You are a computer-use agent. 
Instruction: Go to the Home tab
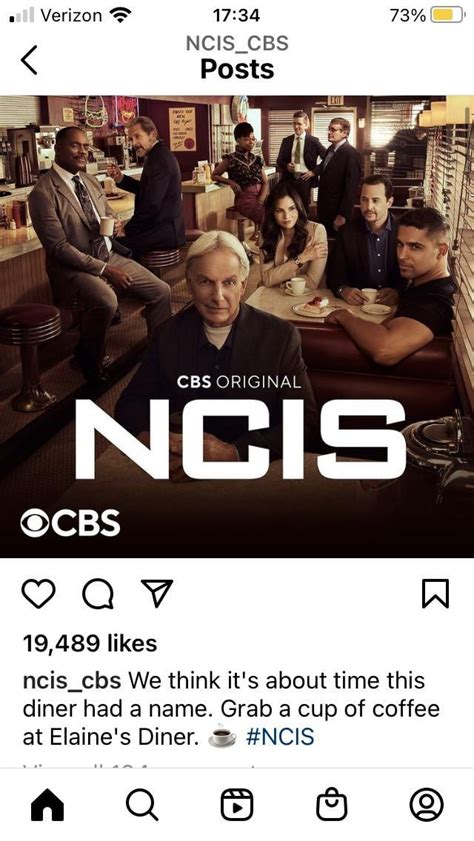[x=47, y=805]
